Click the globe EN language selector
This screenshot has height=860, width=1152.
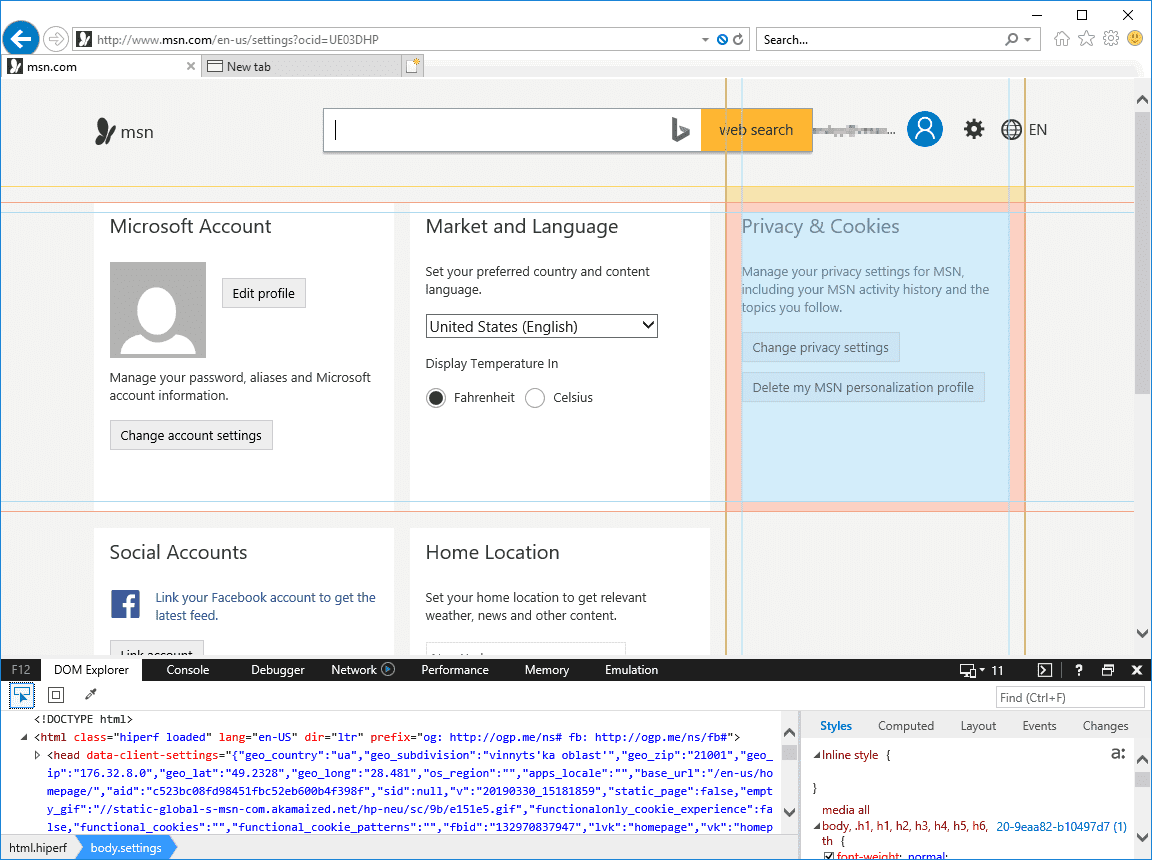(x=1024, y=130)
